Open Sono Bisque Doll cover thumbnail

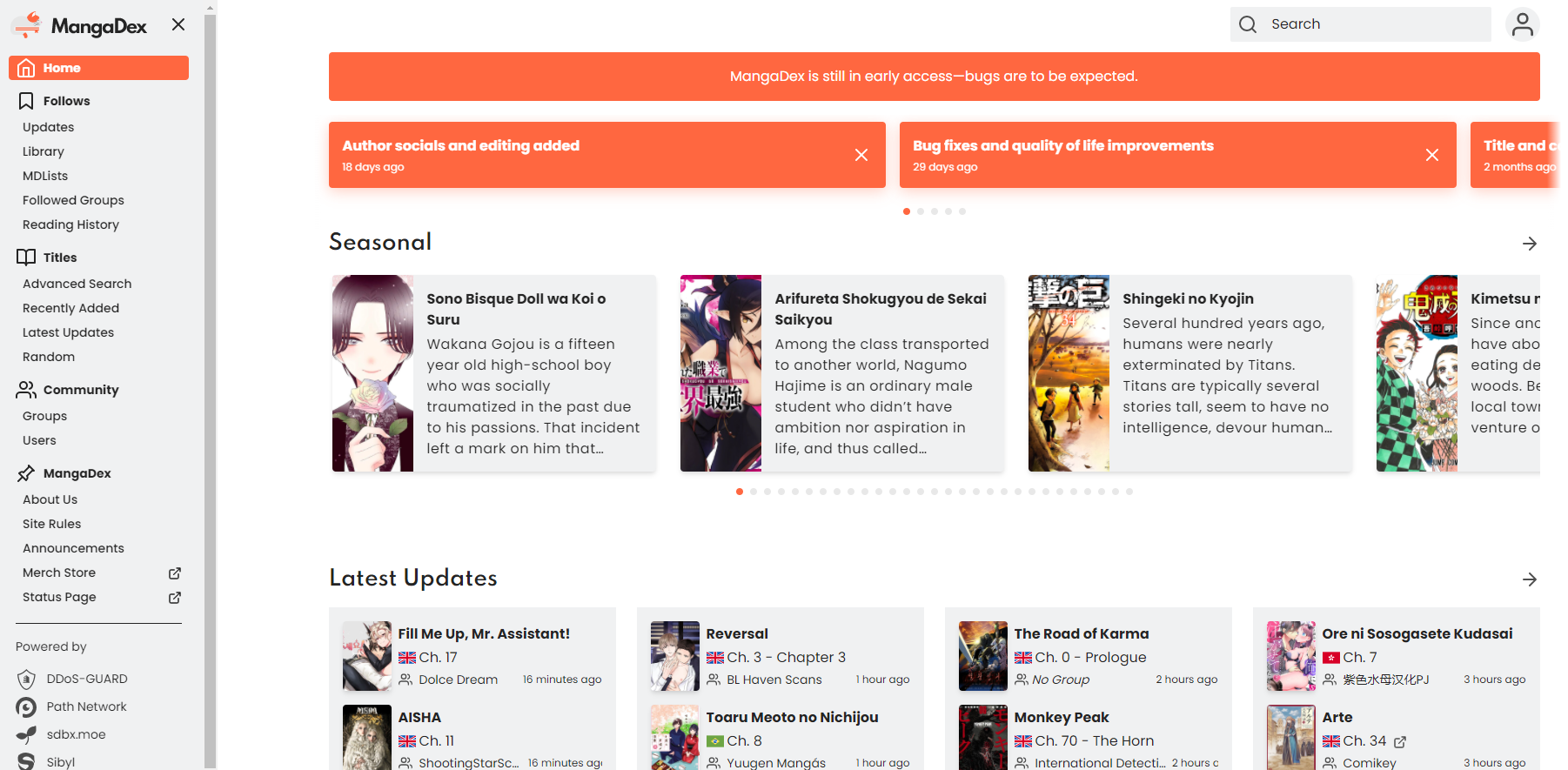(372, 373)
